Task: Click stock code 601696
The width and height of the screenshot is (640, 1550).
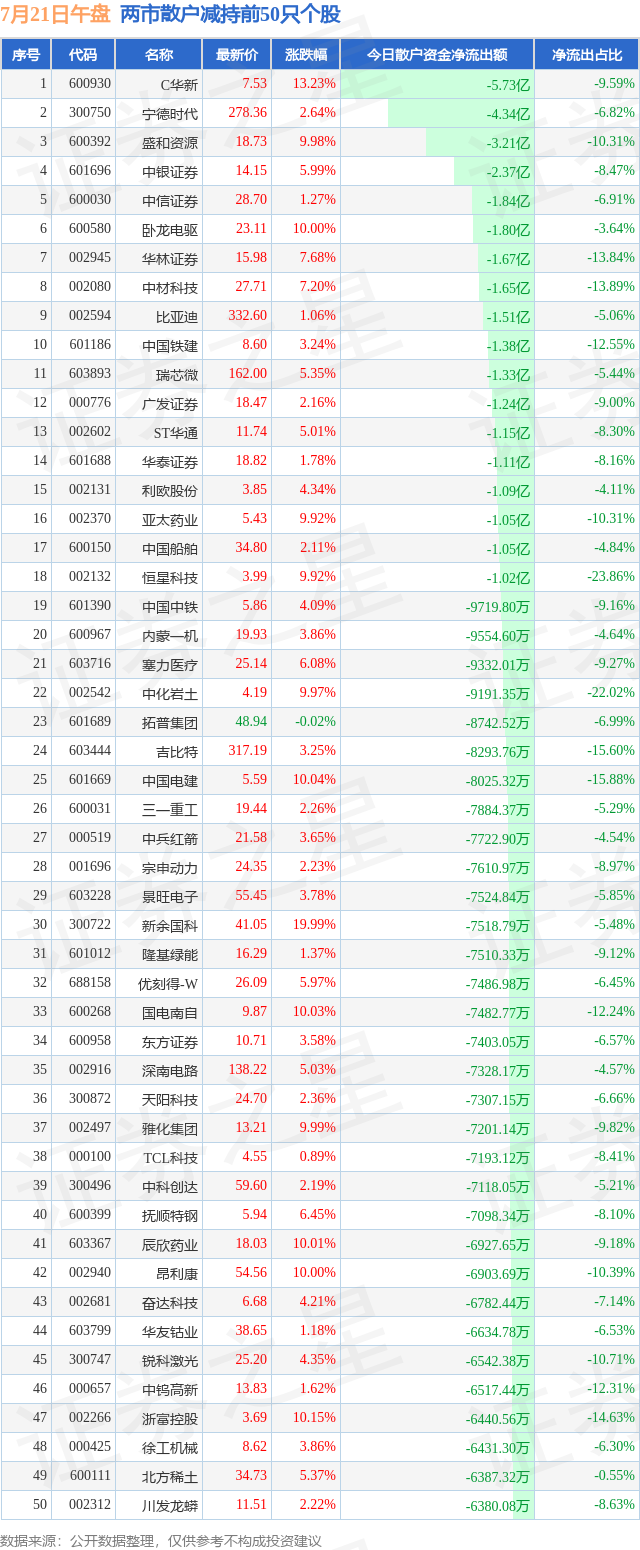Action: tap(91, 171)
